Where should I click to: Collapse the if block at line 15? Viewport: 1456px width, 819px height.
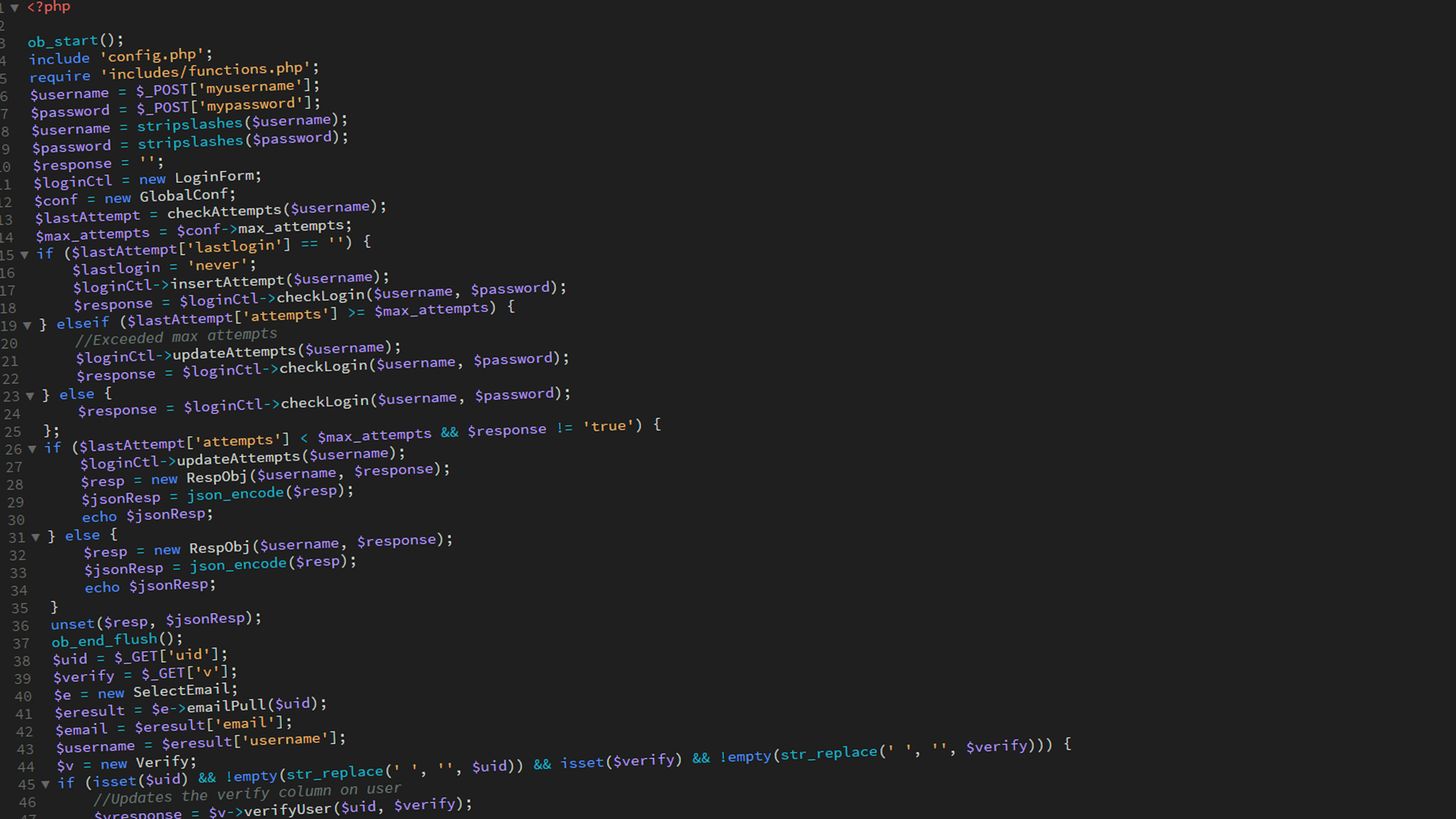click(24, 255)
